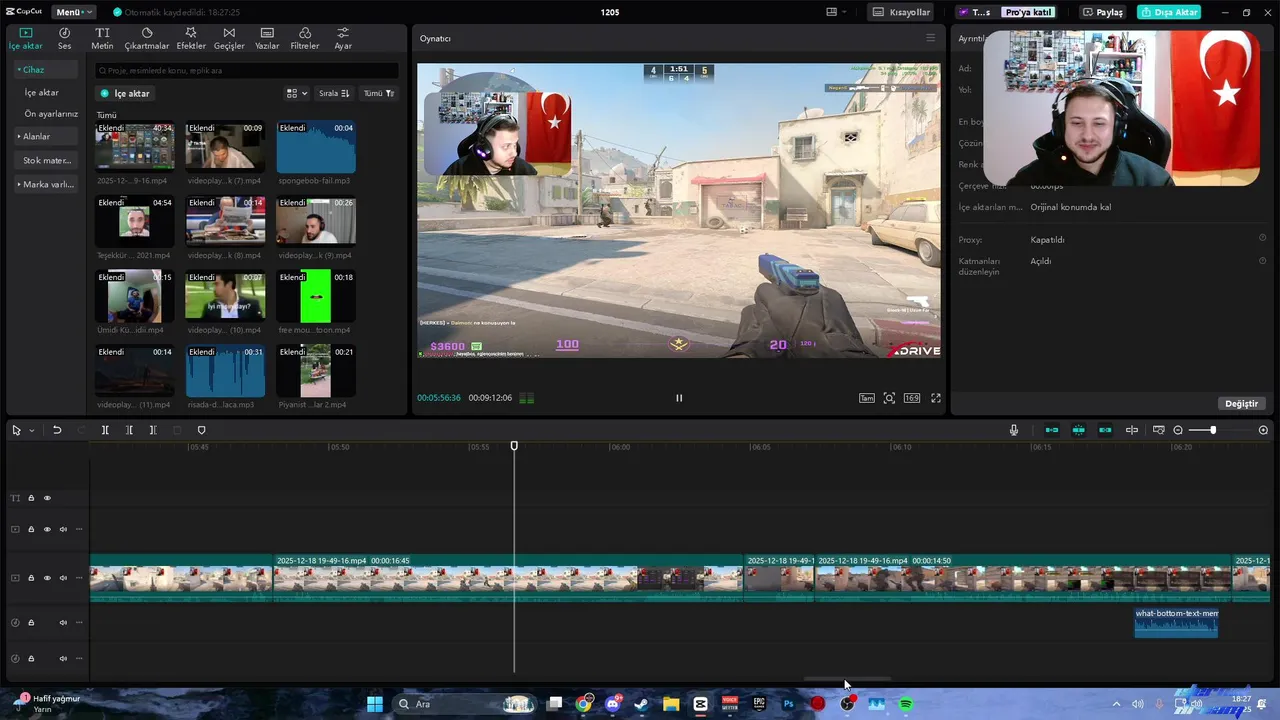The image size is (1280, 720).
Task: Open the Yazılar captions tab
Action: click(267, 39)
